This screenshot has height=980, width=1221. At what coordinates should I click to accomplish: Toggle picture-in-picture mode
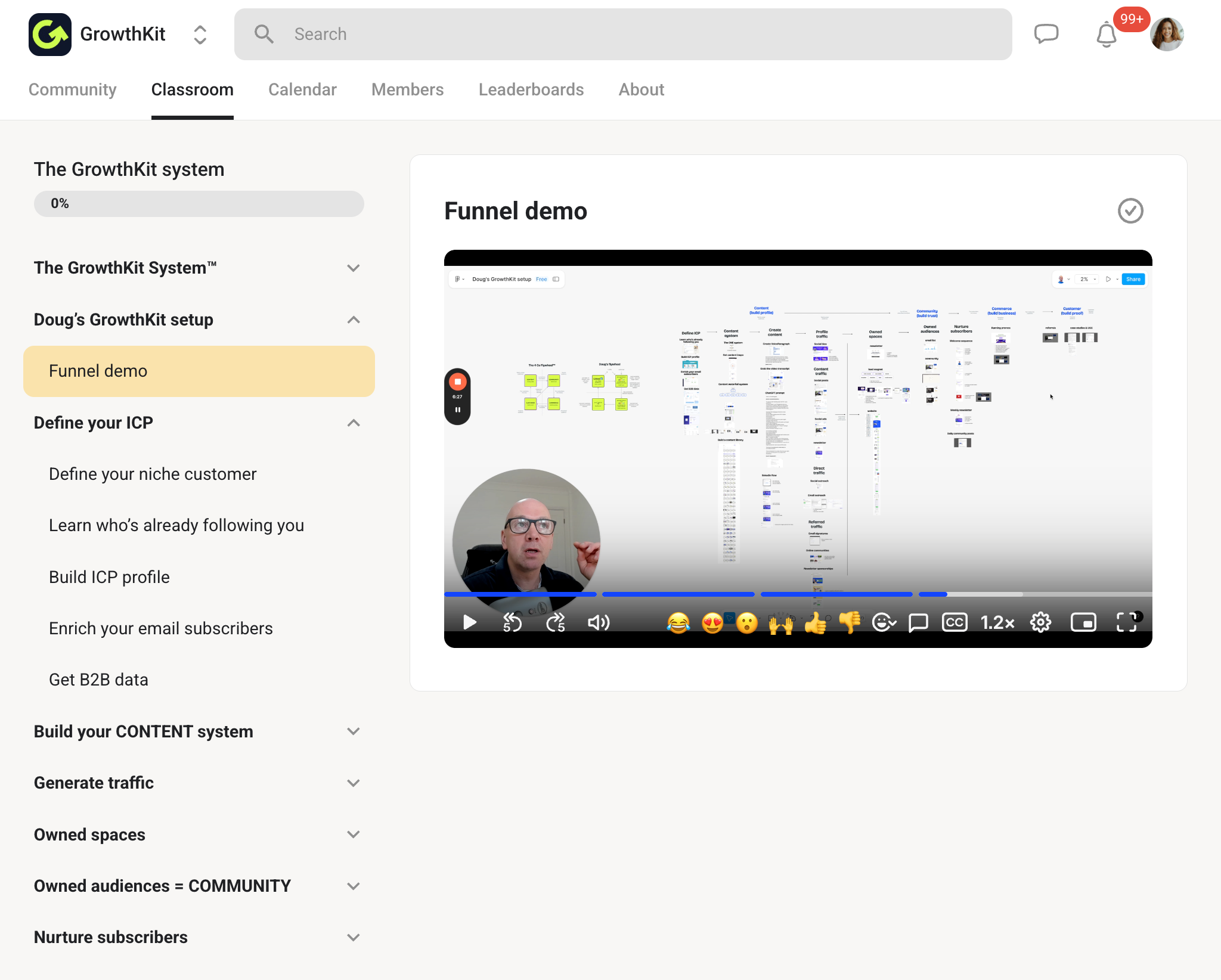[x=1083, y=622]
